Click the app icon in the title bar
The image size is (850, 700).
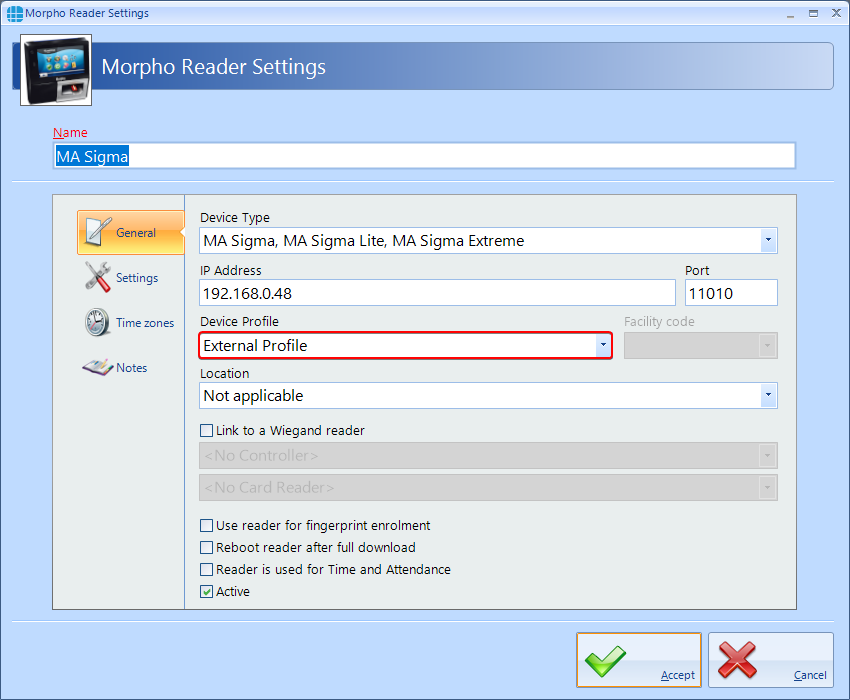(x=15, y=14)
